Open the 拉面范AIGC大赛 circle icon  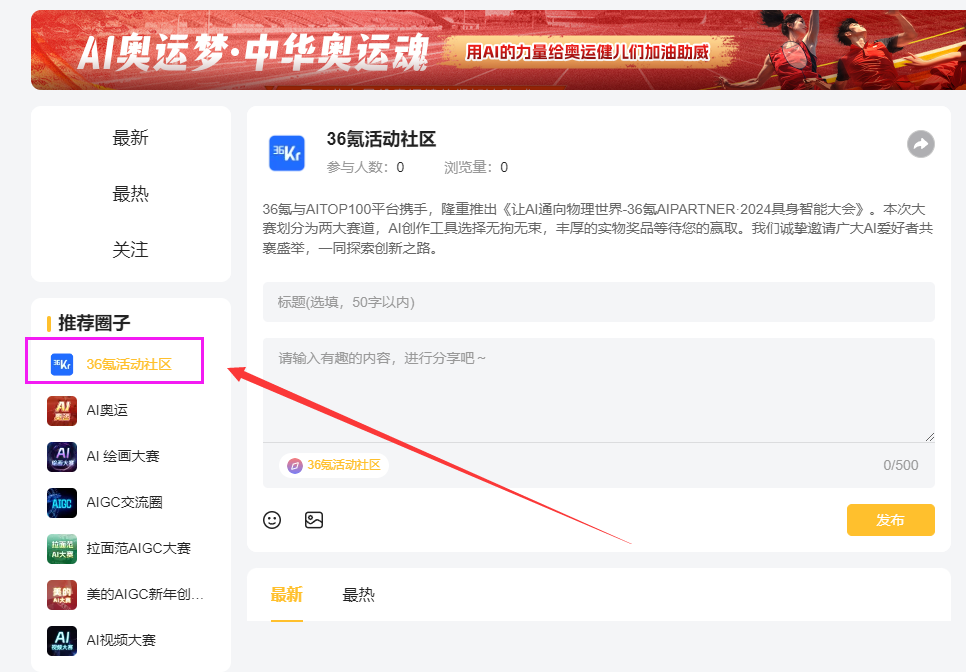tap(62, 548)
